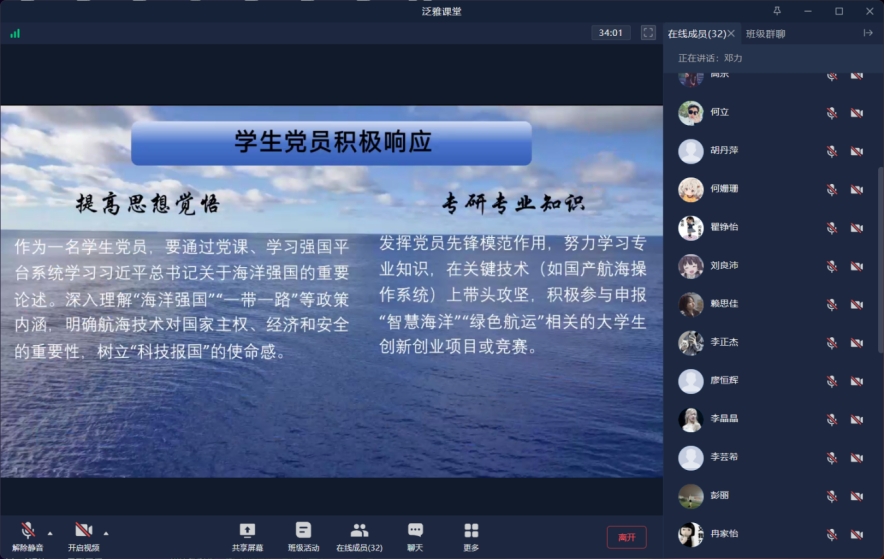The height and width of the screenshot is (559, 885).
Task: Toggle microphone icon for member 何立
Action: [x=831, y=113]
